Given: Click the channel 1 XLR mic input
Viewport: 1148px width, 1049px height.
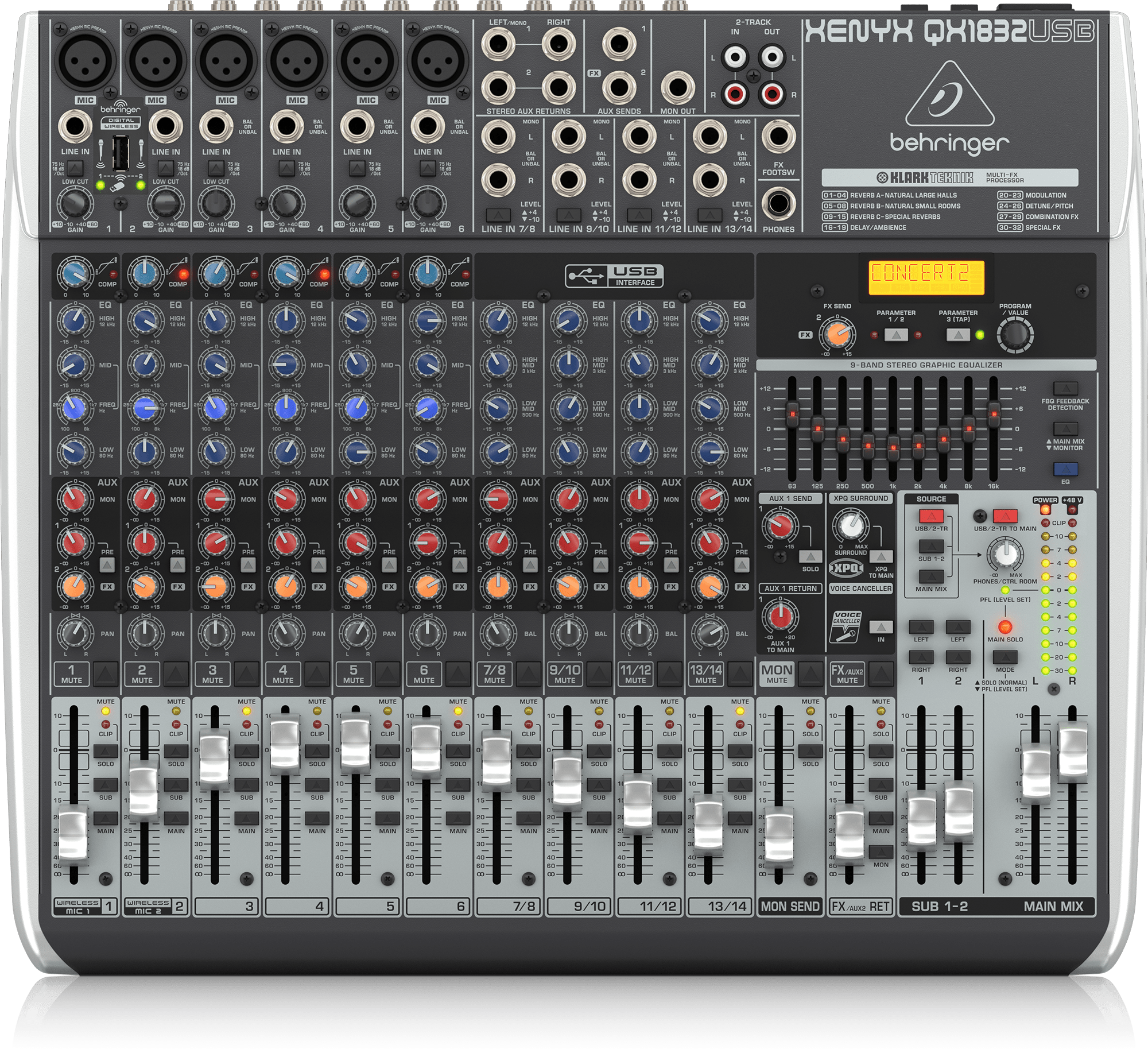Looking at the screenshot, I should click(x=86, y=61).
